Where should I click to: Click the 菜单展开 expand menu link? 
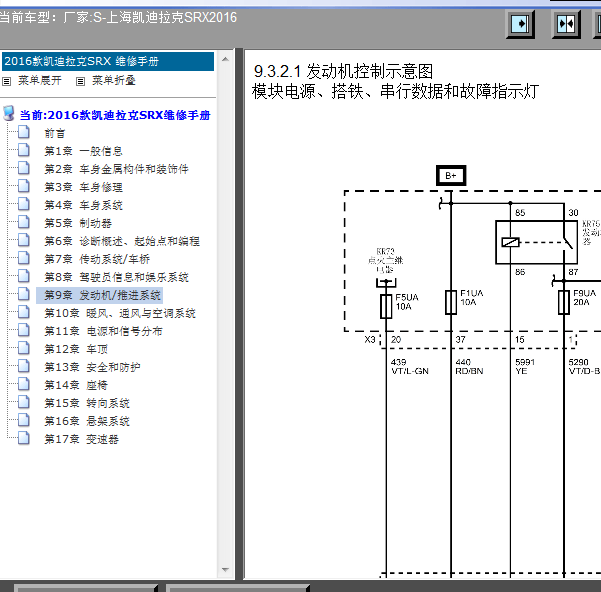(x=40, y=80)
